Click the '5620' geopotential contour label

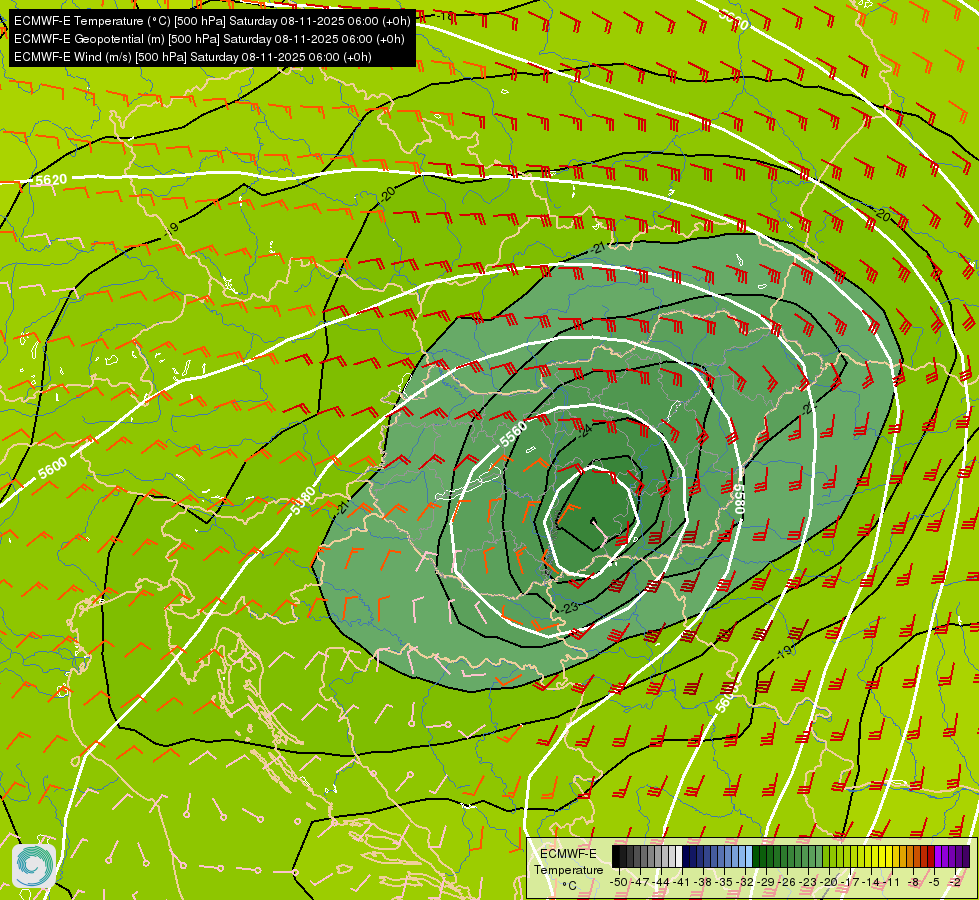[x=51, y=180]
